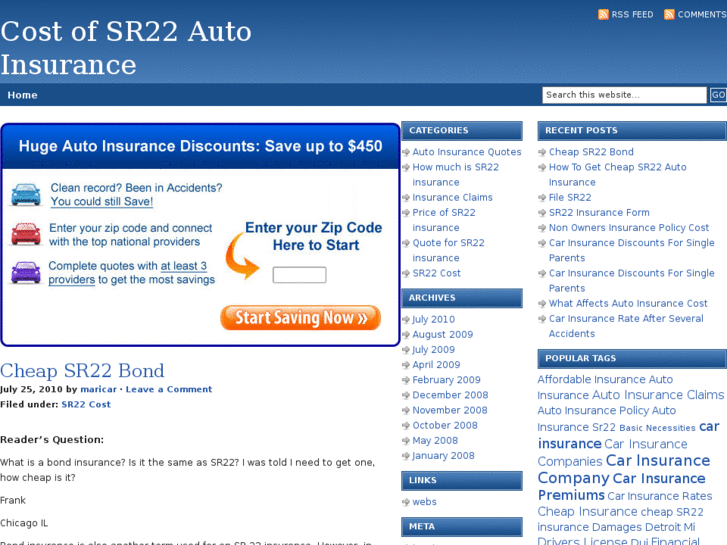This screenshot has width=727, height=545.
Task: Click Car Insurance Rates tag
Action: [x=660, y=496]
